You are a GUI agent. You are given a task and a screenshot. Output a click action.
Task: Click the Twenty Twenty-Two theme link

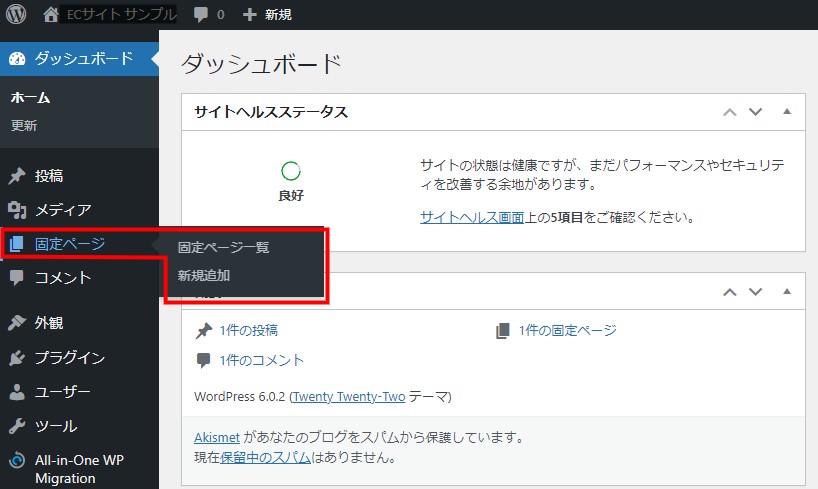coord(348,396)
